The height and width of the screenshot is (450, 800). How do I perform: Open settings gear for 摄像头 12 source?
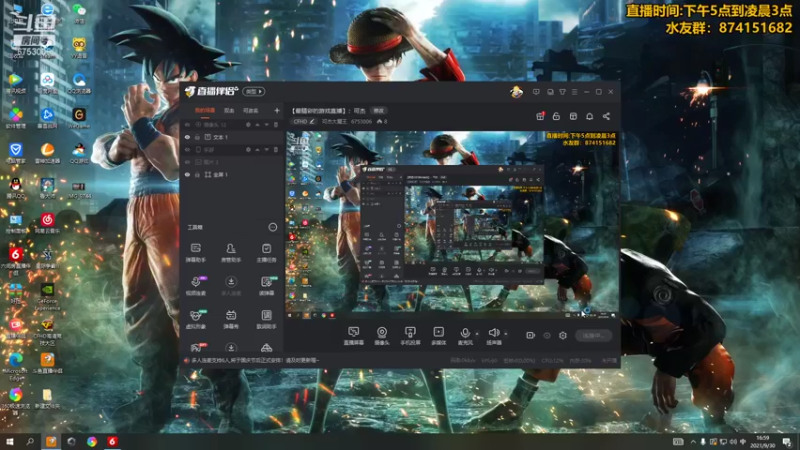[248, 124]
